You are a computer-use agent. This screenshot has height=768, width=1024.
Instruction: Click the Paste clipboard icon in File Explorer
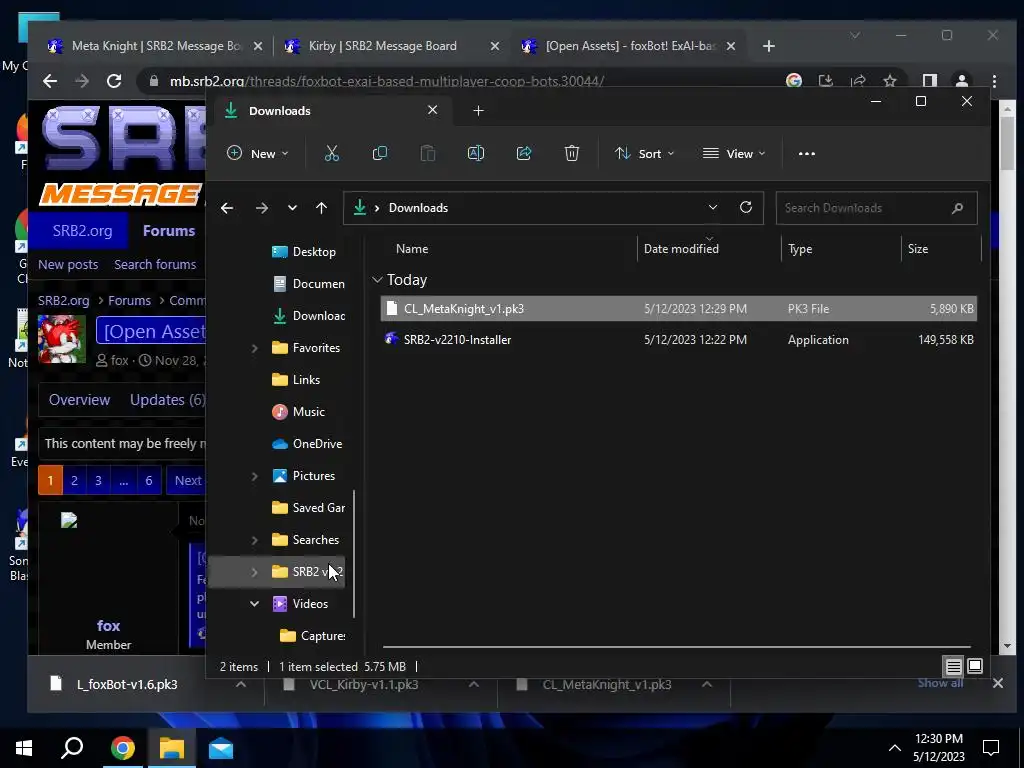click(x=428, y=153)
